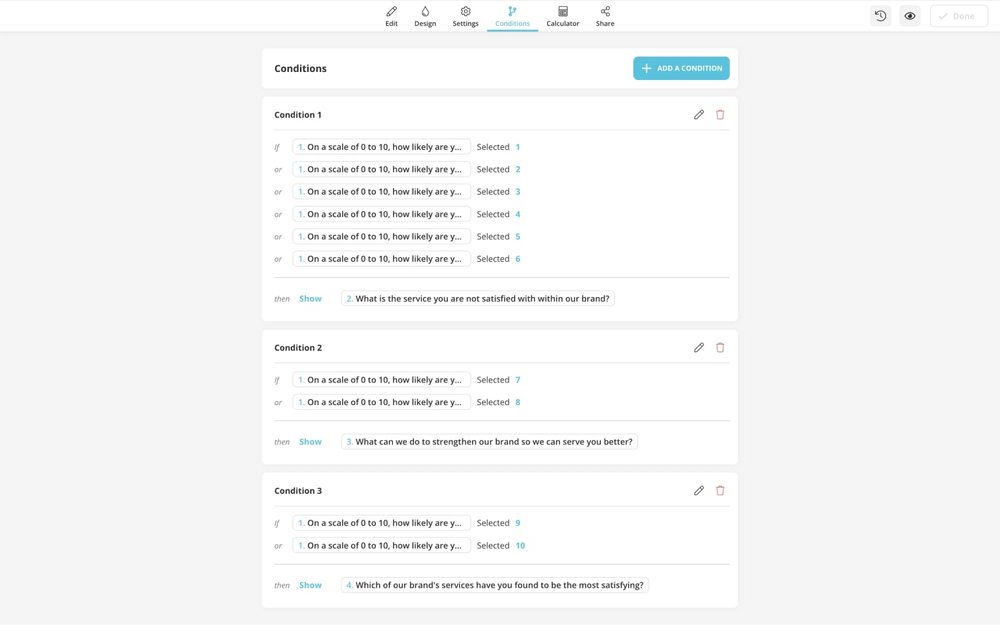Select the question field in Condition 1 'If' row
Image resolution: width=1000 pixels, height=625 pixels.
click(381, 147)
